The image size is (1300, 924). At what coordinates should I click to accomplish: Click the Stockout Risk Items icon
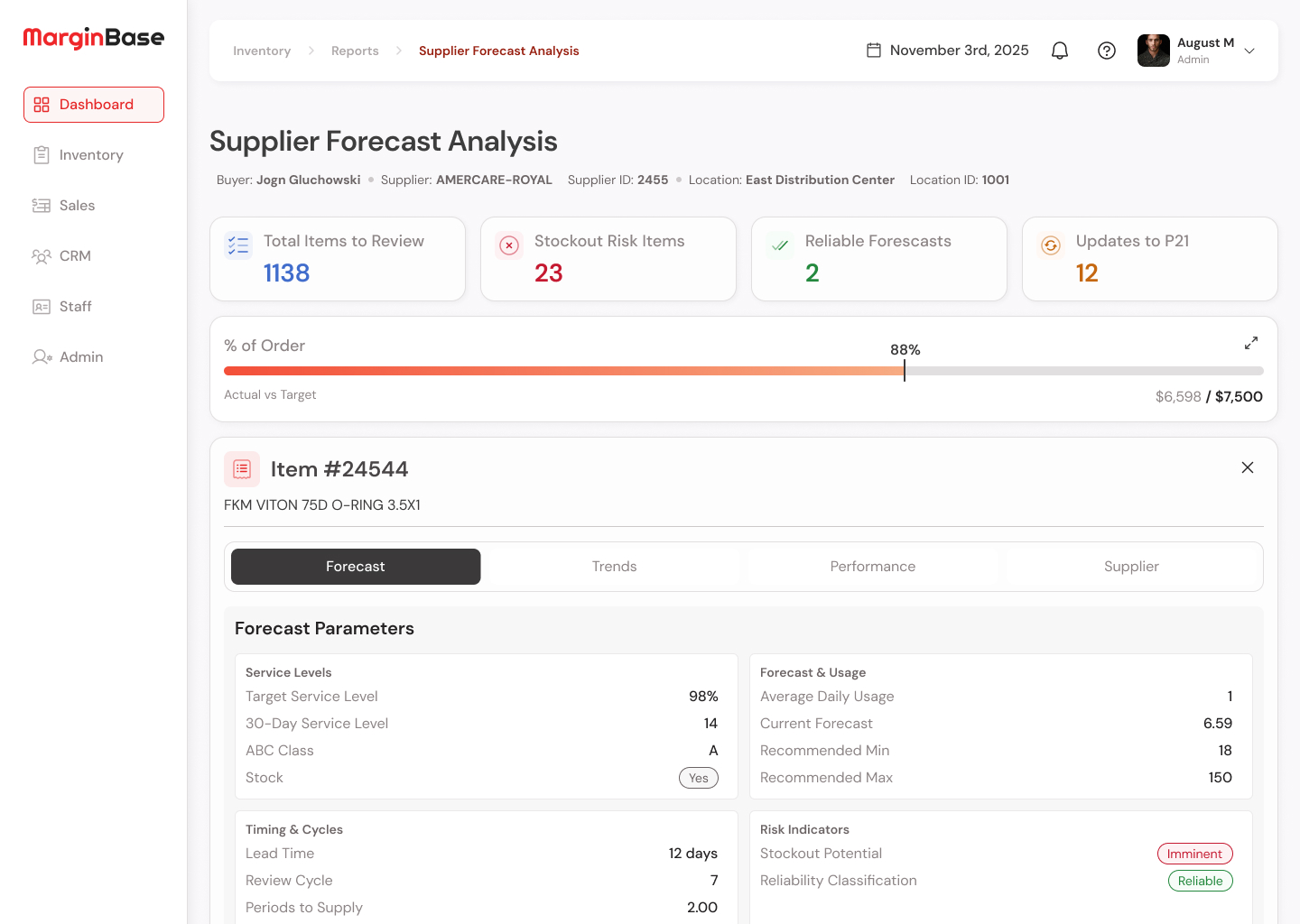pos(509,245)
